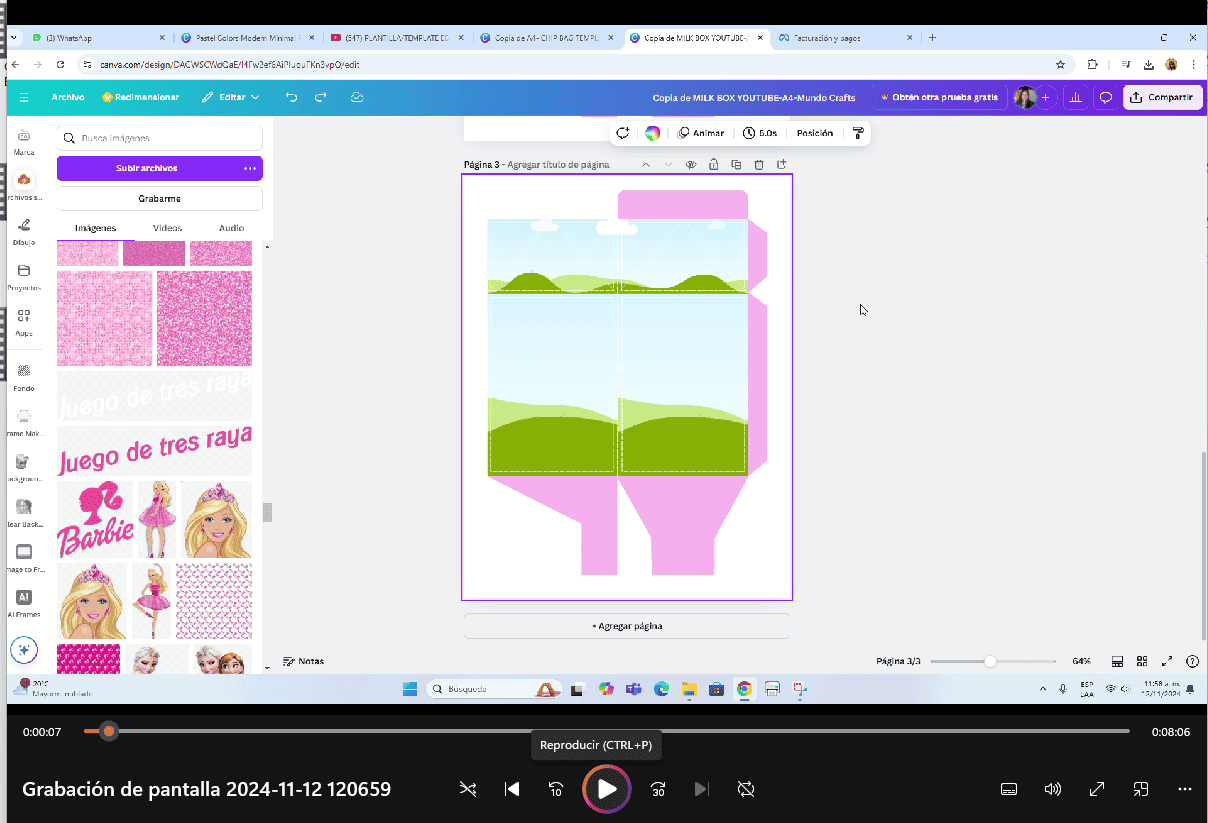Open media player more options ellipsis
The image size is (1208, 823).
[x=1185, y=789]
